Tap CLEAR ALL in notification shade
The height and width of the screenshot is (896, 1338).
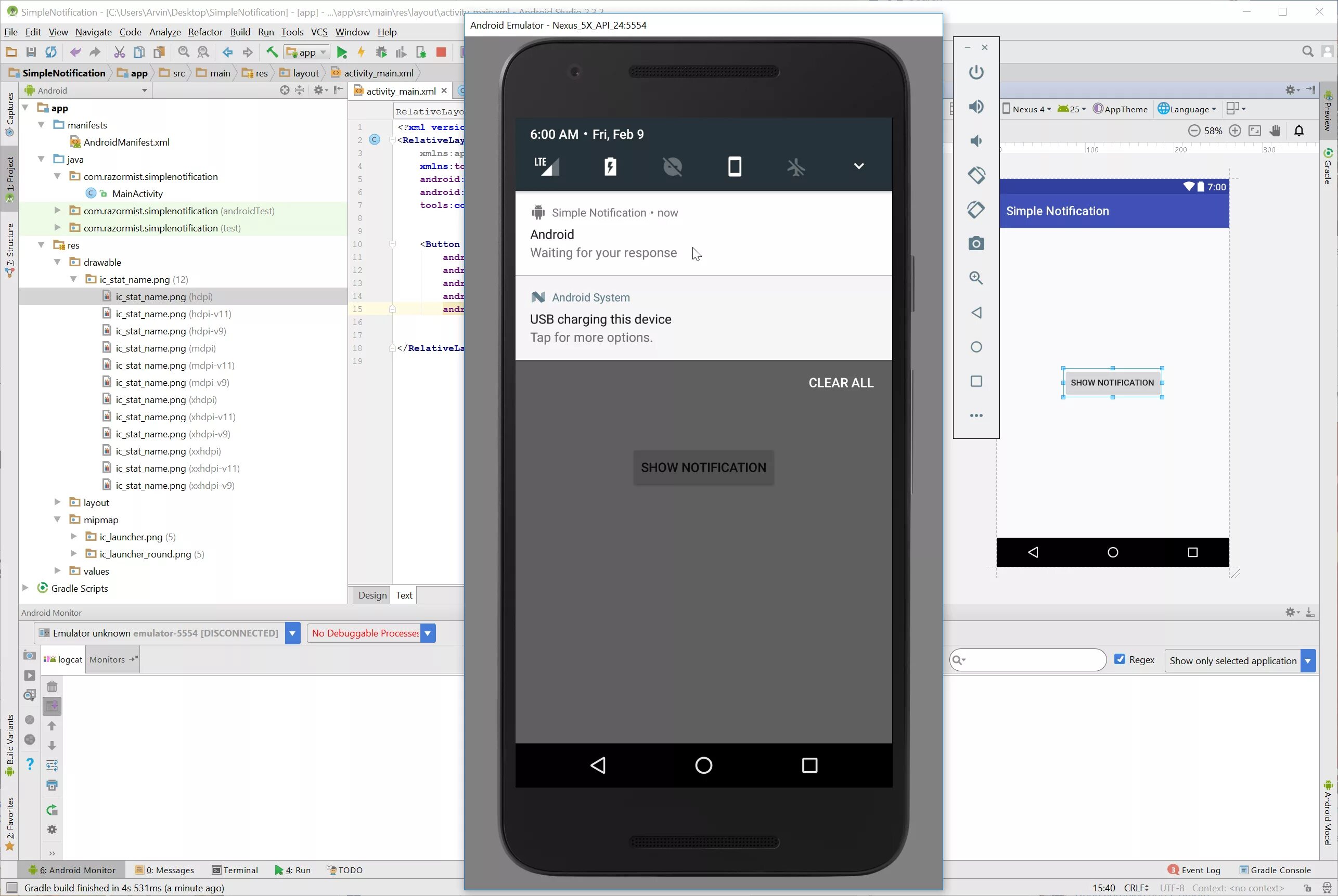click(841, 383)
